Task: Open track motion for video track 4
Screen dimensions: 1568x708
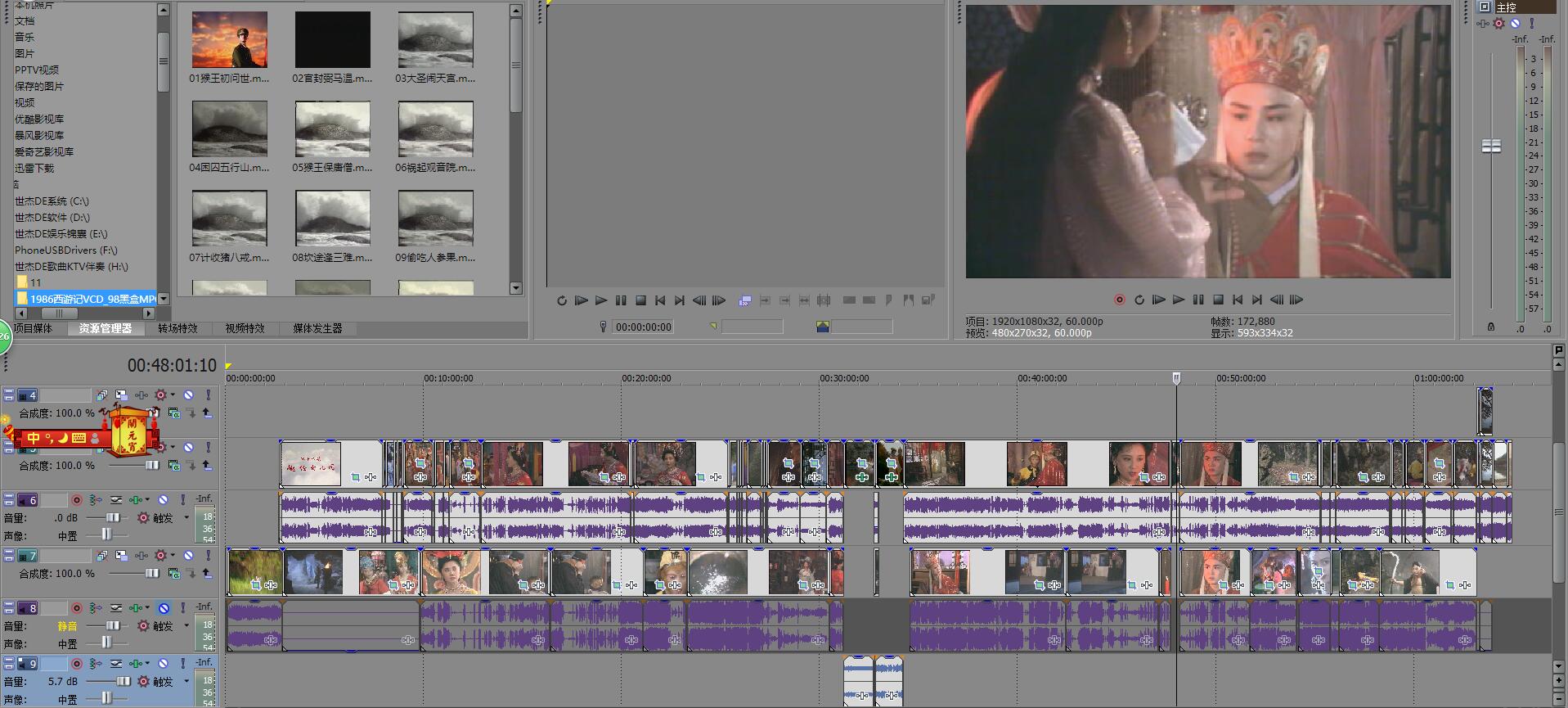Action: click(121, 395)
